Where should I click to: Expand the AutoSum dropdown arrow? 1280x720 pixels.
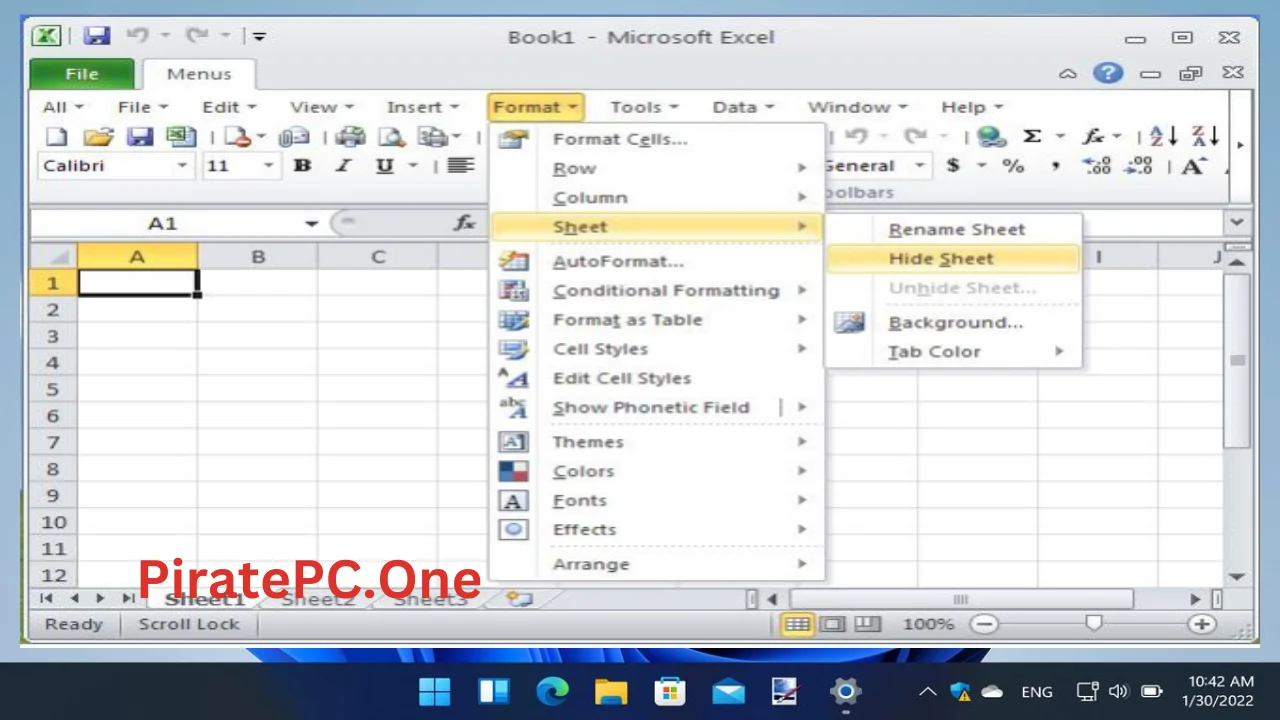click(x=1060, y=137)
